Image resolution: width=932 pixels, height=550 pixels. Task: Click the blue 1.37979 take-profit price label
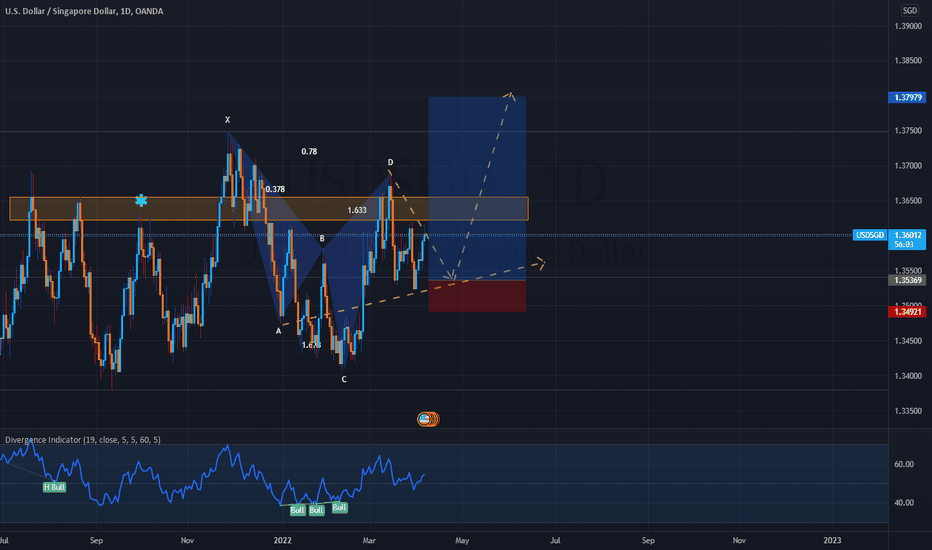coord(906,97)
